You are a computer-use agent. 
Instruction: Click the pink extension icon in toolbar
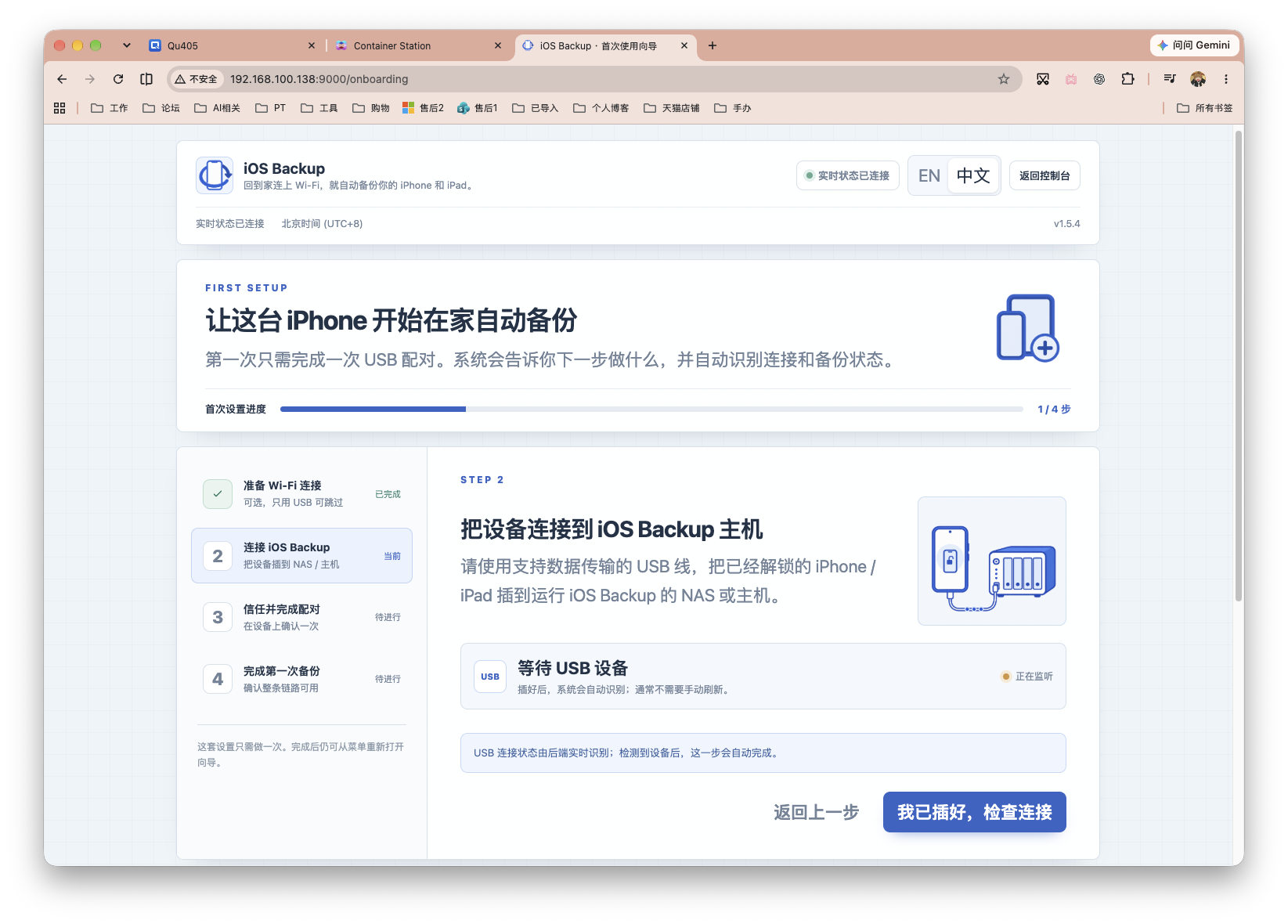tap(1071, 79)
